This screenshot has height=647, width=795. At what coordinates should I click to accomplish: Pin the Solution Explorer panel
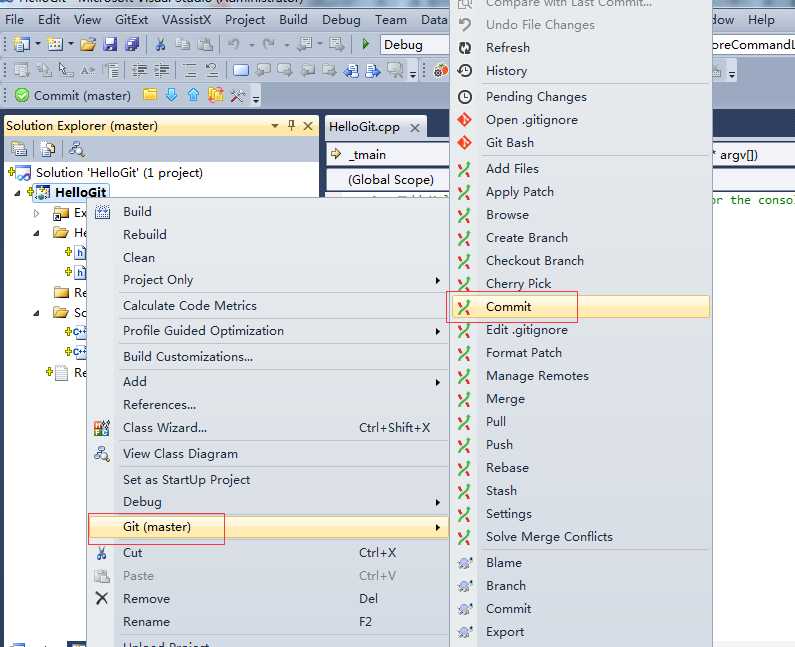tap(292, 125)
